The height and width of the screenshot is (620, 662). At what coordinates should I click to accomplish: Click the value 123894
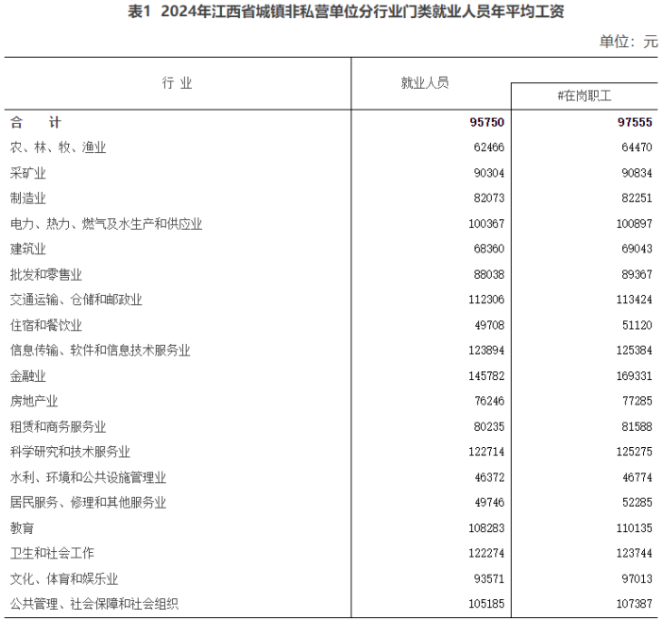click(486, 350)
